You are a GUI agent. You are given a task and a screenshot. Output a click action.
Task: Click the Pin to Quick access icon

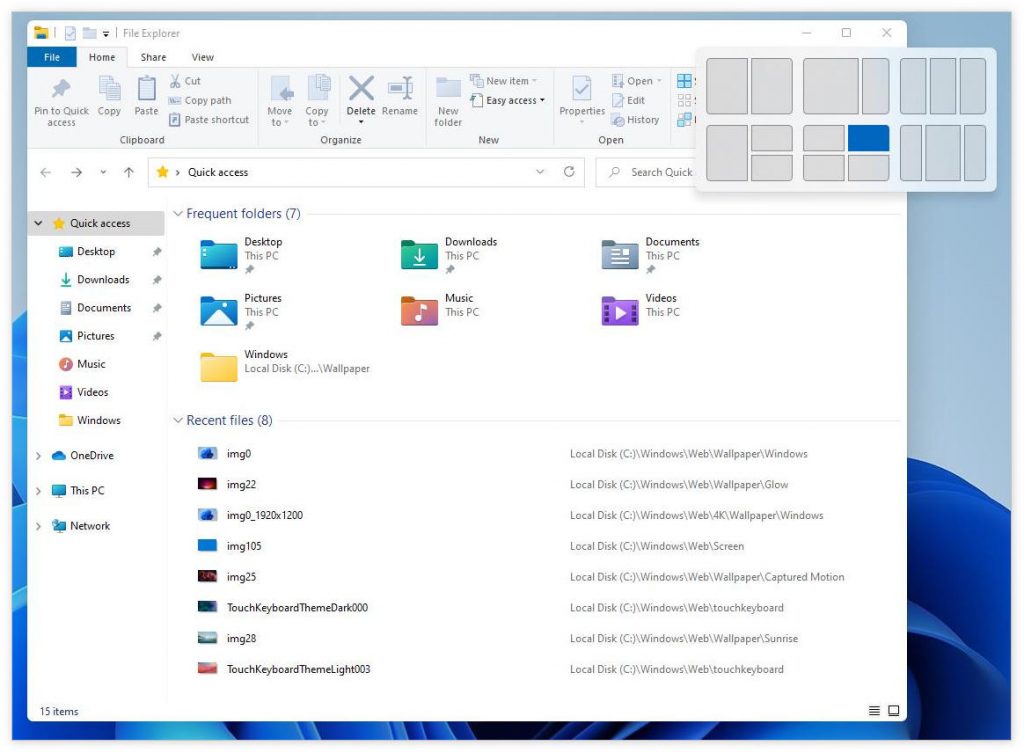click(x=61, y=89)
